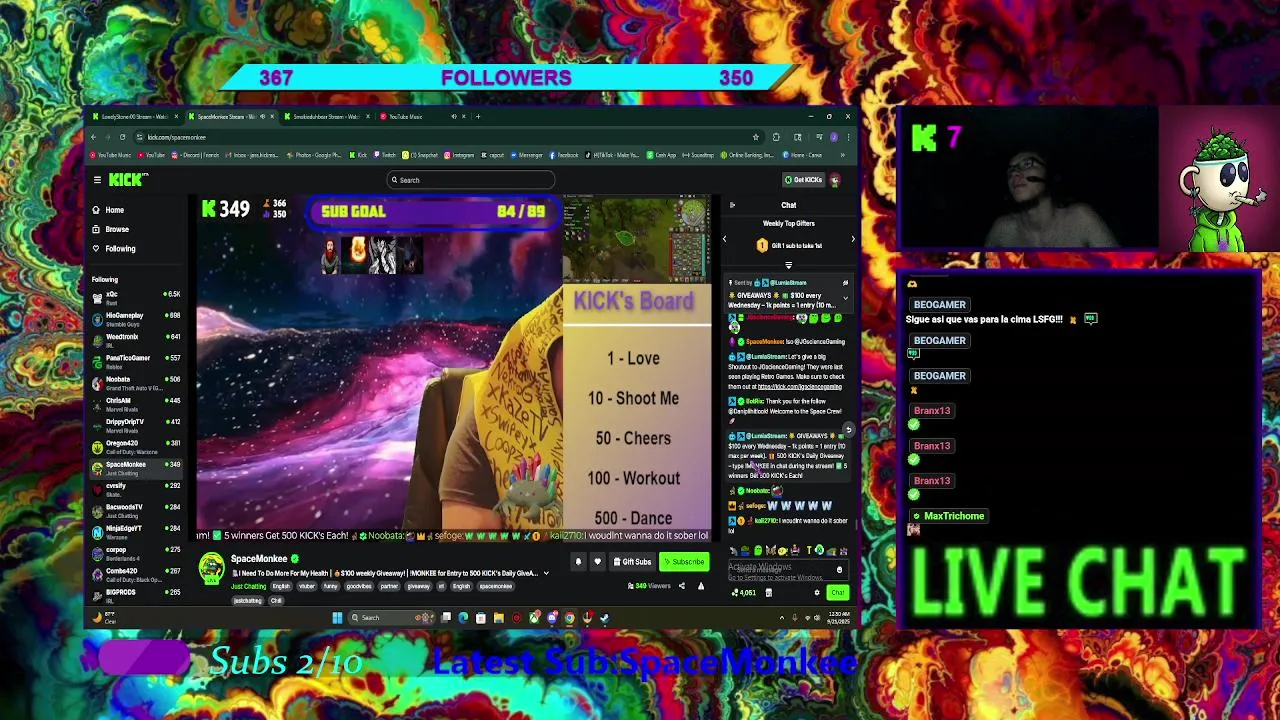1280x720 pixels.
Task: Show previous Weekly Top Gifters slide
Action: [725, 239]
